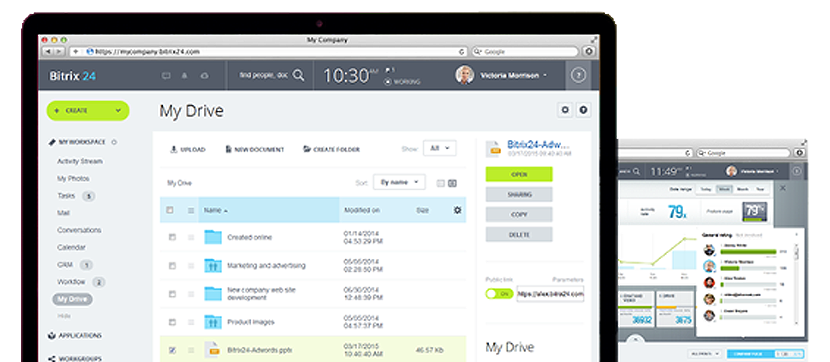The height and width of the screenshot is (362, 830).
Task: Click the file preview icon in details panel
Action: pyautogui.click(x=493, y=149)
